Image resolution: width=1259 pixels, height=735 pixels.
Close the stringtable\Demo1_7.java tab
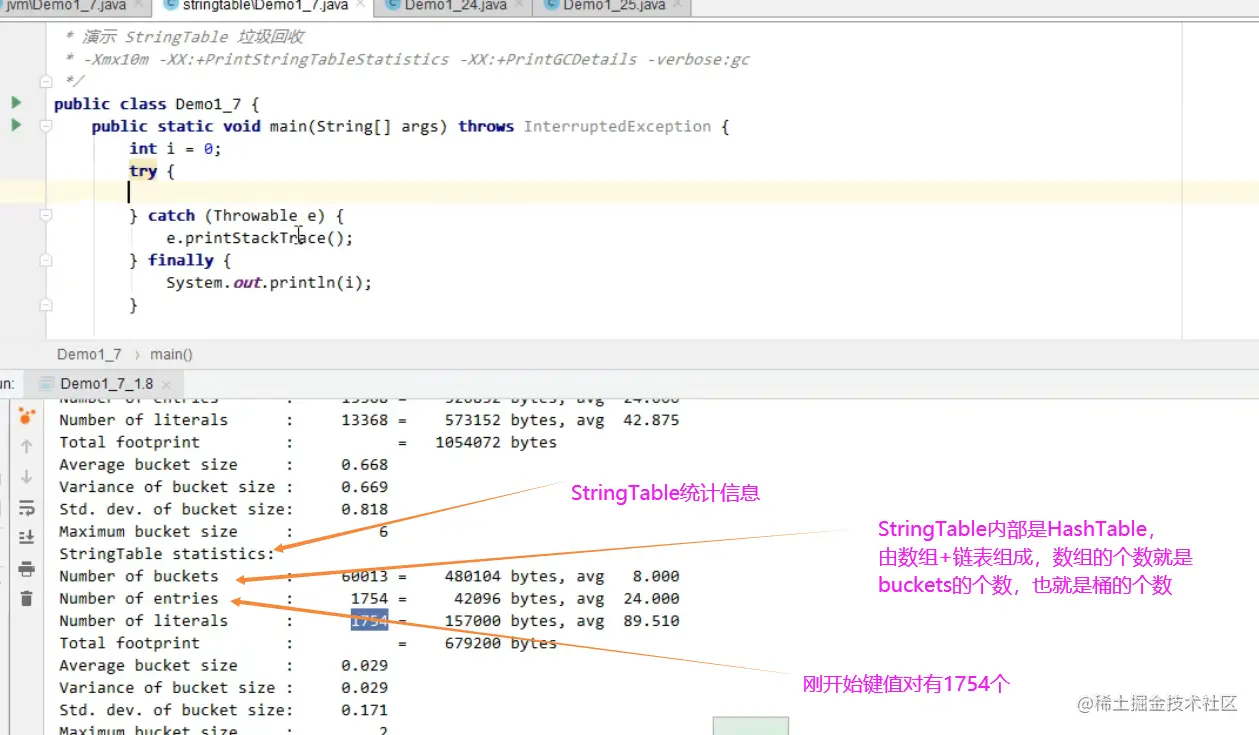tap(361, 5)
